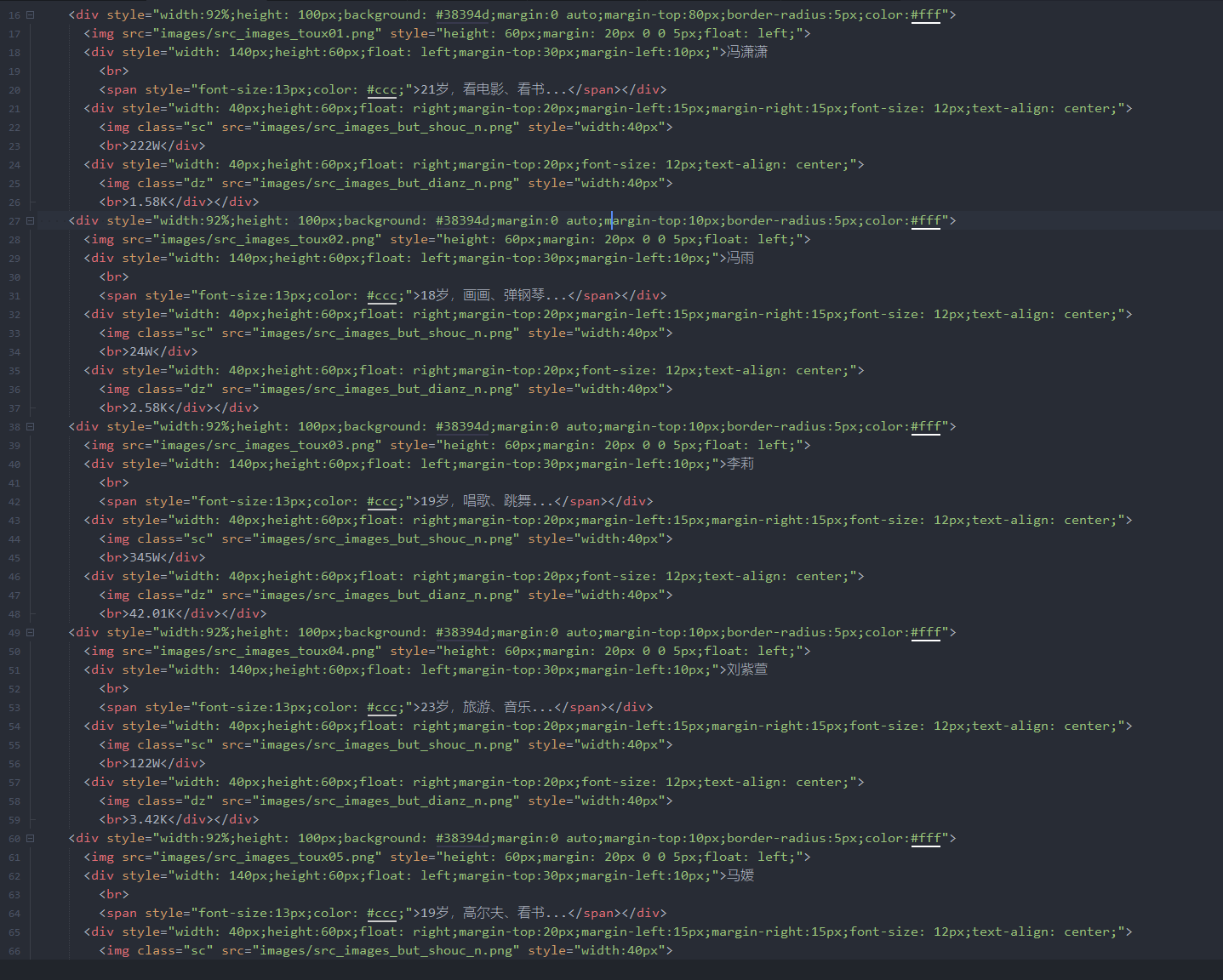Click line number 66 in the gutter
The width and height of the screenshot is (1223, 980).
pos(14,951)
